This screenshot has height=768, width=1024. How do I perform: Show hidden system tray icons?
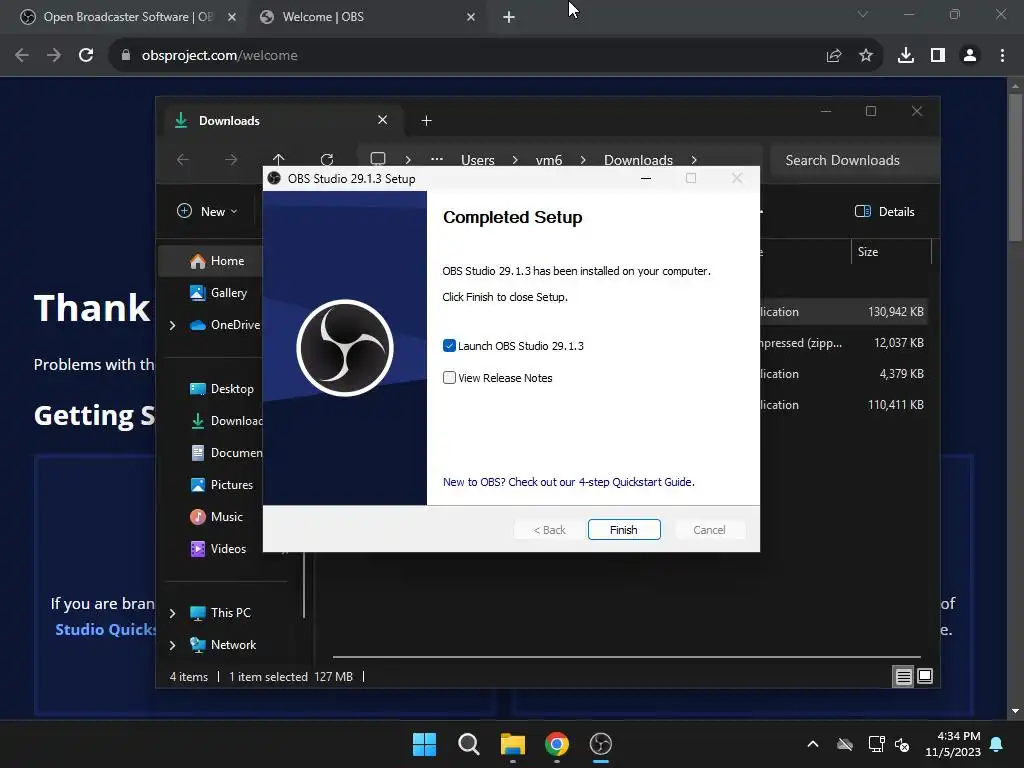[x=813, y=744]
